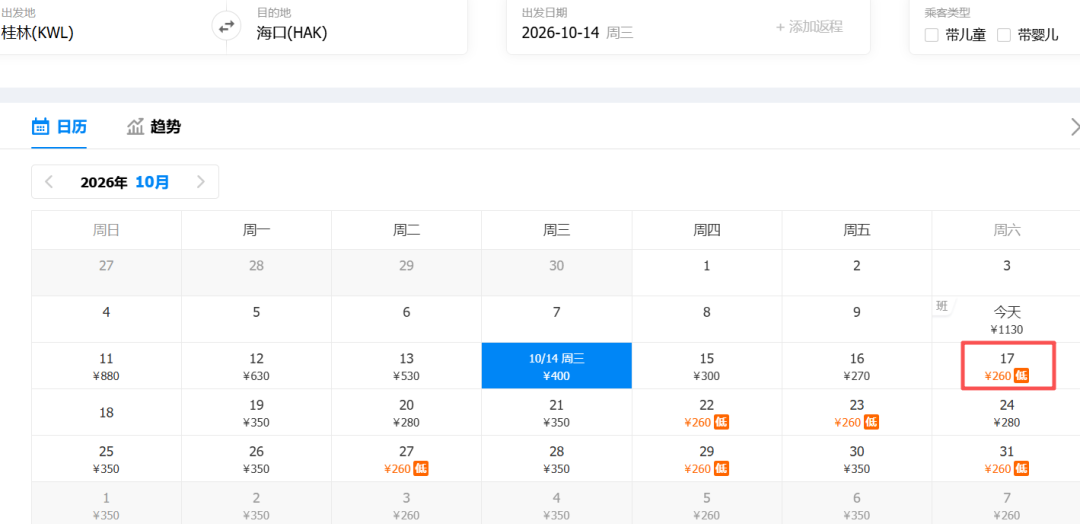Screen dimensions: 1080x524
Task: Select October 12 priced ¥630
Action: pos(256,366)
